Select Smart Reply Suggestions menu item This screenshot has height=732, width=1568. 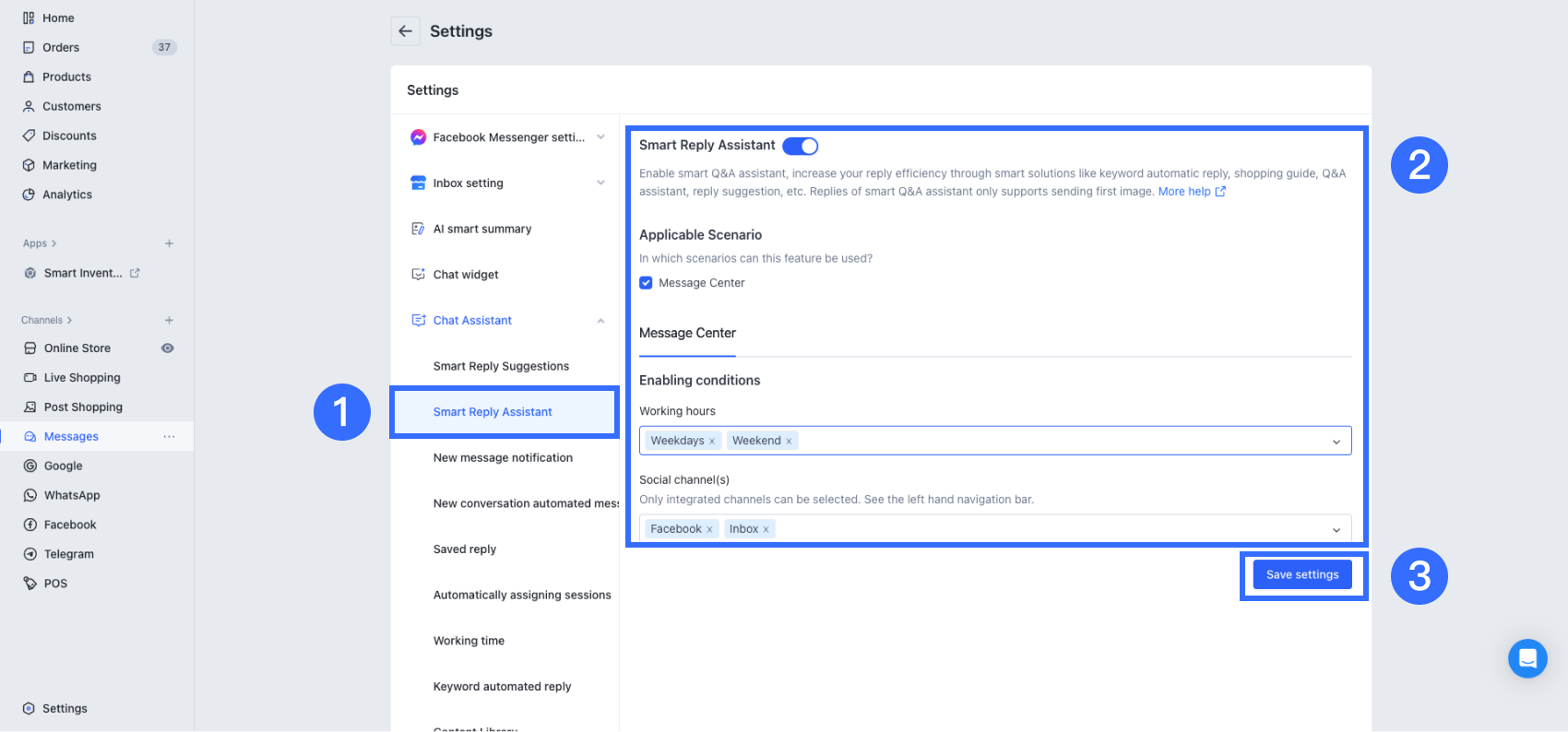(x=501, y=366)
